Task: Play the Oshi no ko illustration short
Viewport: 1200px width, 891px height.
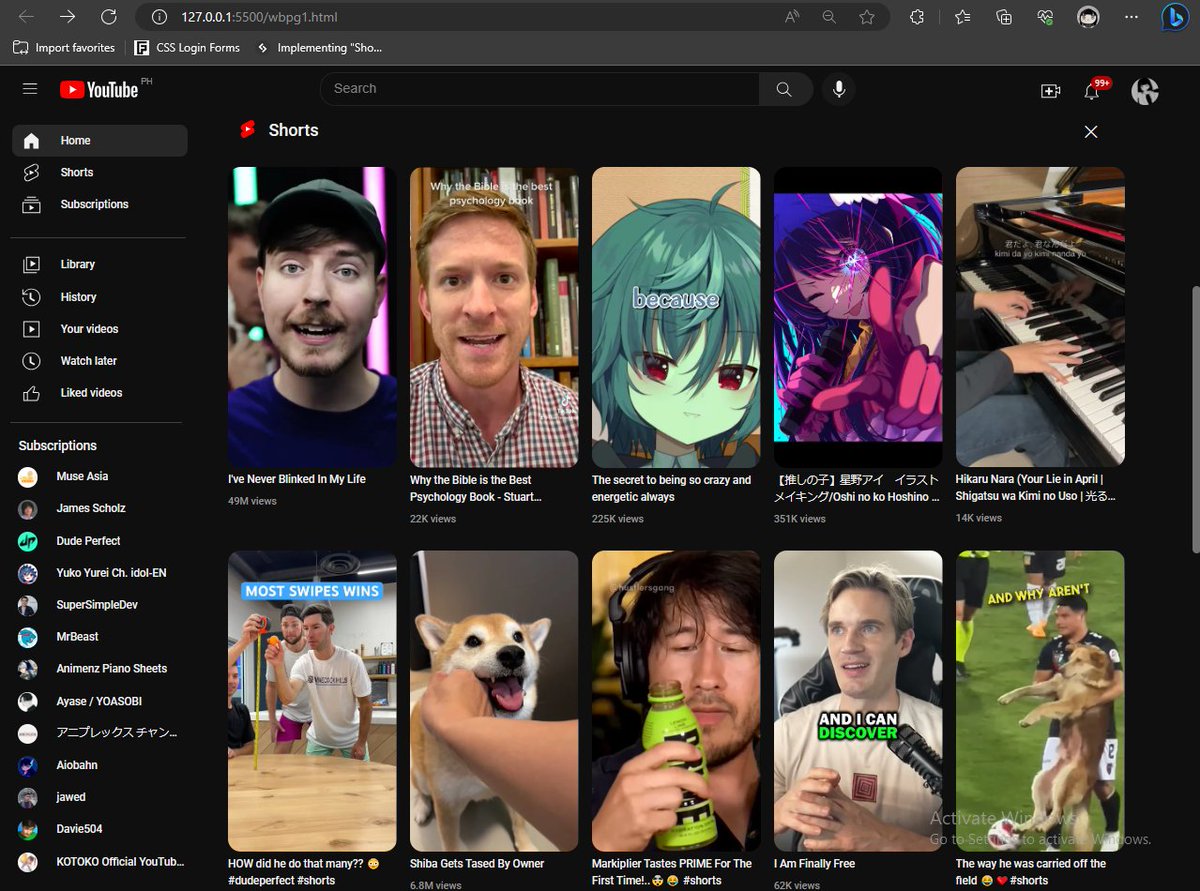Action: pyautogui.click(x=858, y=317)
